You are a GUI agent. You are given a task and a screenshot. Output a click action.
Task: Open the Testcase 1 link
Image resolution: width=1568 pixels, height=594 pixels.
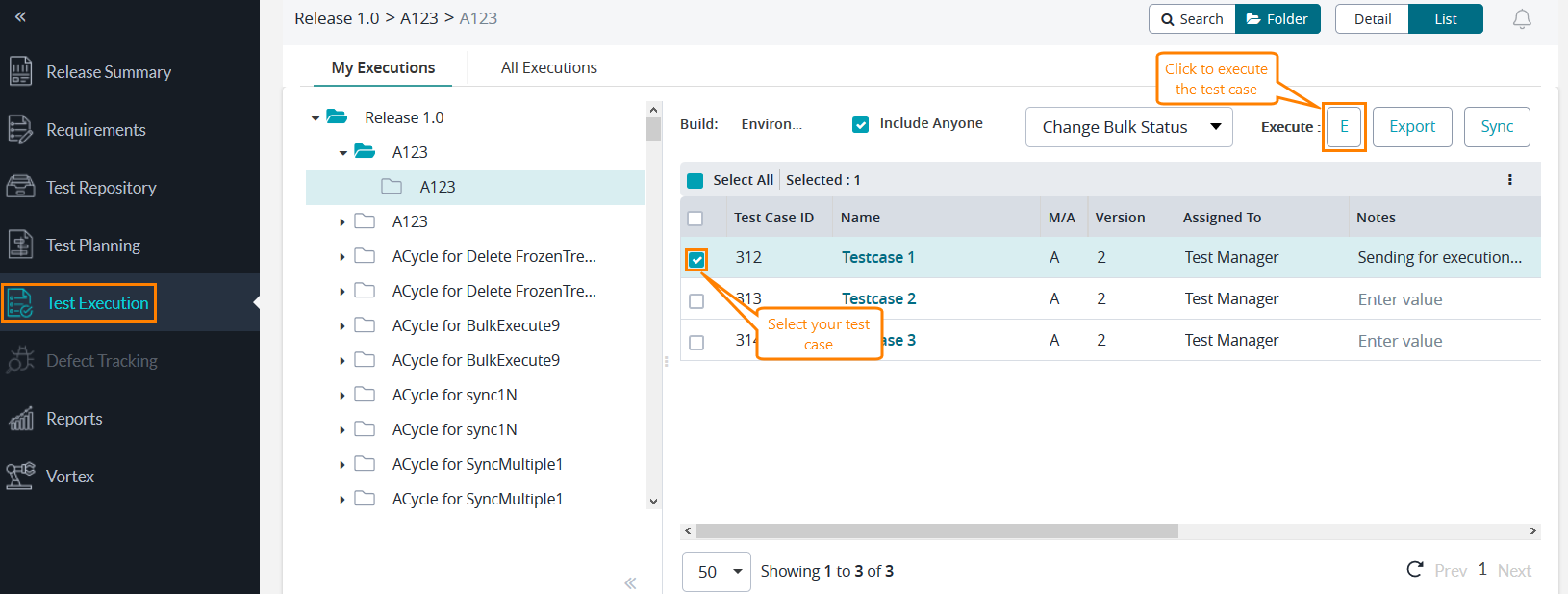click(x=877, y=257)
